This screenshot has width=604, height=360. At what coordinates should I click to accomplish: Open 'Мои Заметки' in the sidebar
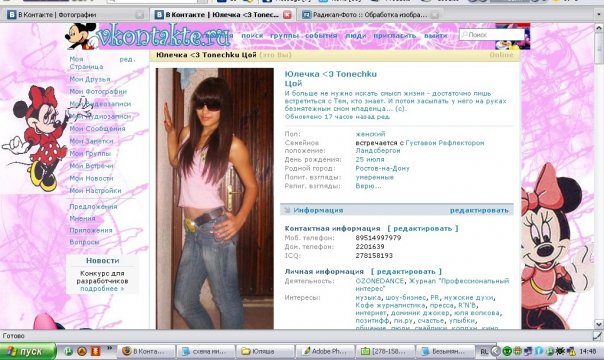(x=91, y=141)
